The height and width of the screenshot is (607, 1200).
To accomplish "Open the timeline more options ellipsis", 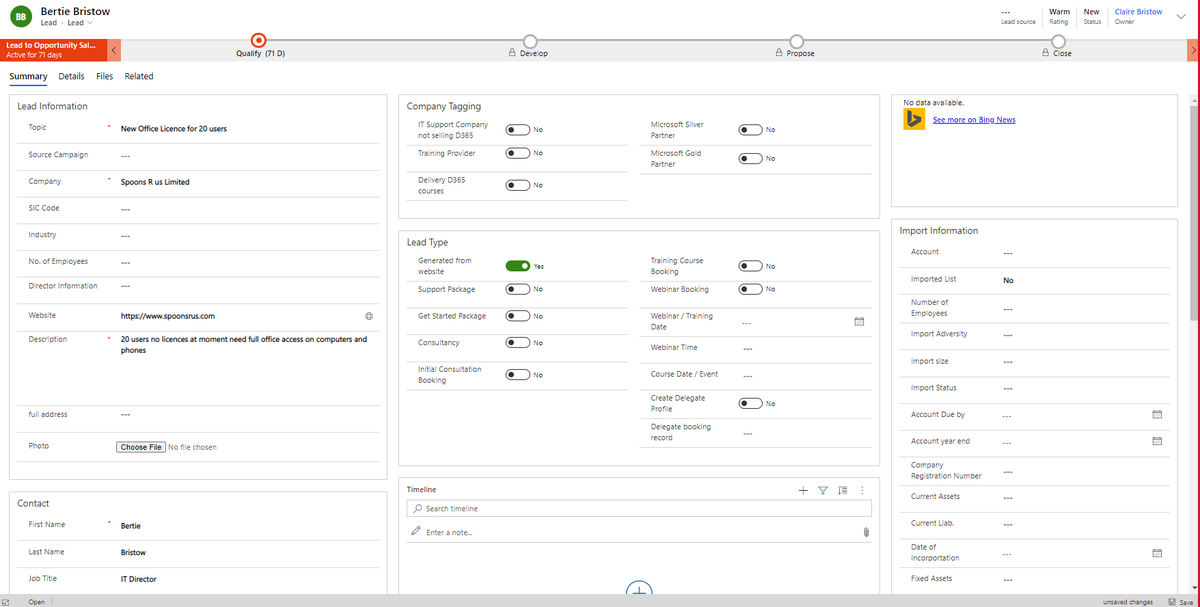I will (x=862, y=490).
